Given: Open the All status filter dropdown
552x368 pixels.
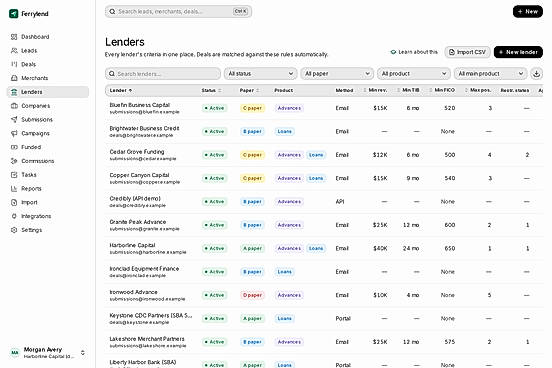Looking at the screenshot, I should [261, 74].
